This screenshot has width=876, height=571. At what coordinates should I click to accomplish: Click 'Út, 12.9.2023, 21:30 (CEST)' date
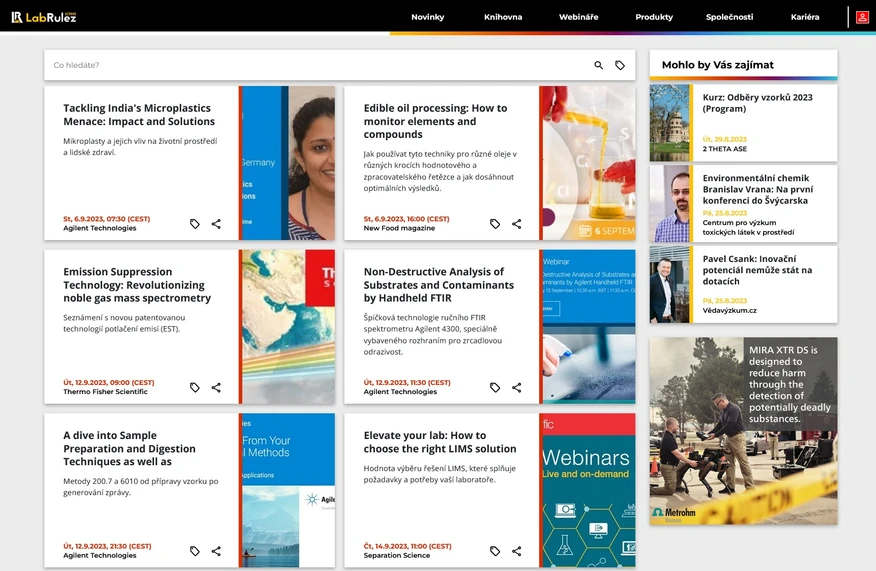point(107,546)
